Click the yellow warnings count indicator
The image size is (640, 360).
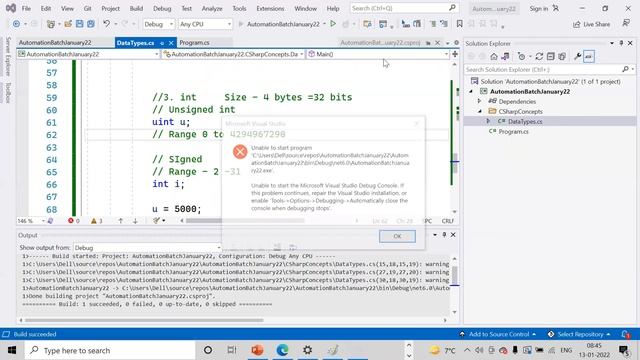[97, 221]
